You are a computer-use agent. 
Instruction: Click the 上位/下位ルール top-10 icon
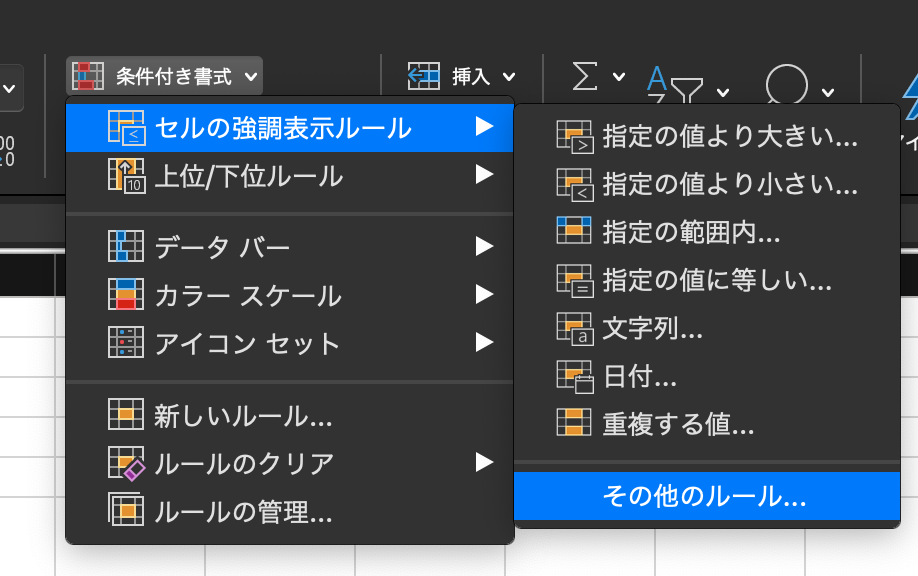126,176
